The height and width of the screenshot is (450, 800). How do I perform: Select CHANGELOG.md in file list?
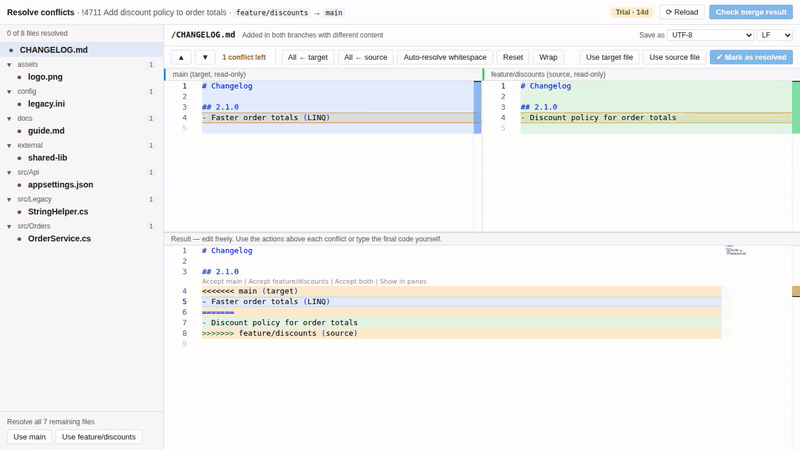coord(82,49)
